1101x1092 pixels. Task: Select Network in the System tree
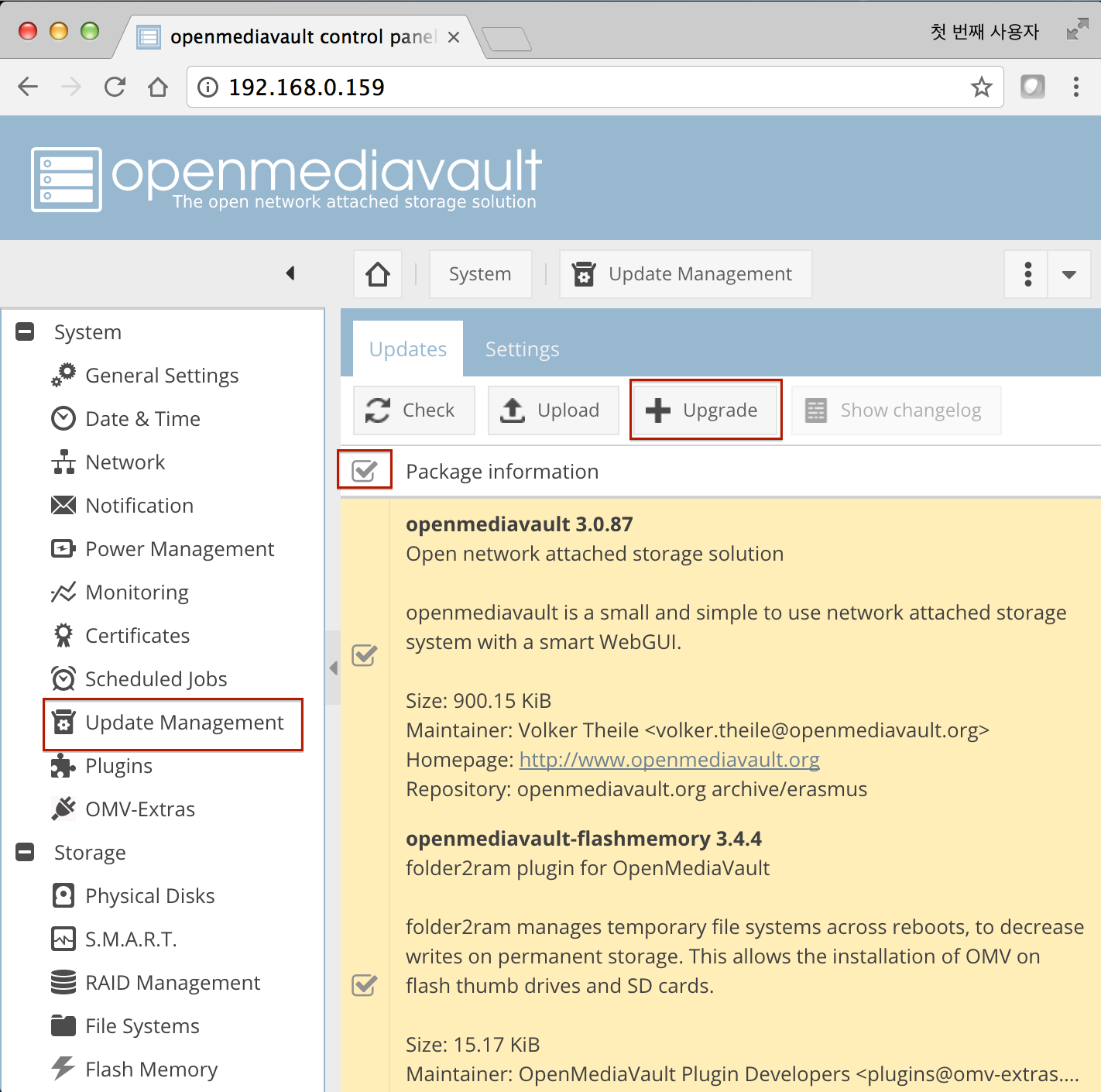(125, 462)
